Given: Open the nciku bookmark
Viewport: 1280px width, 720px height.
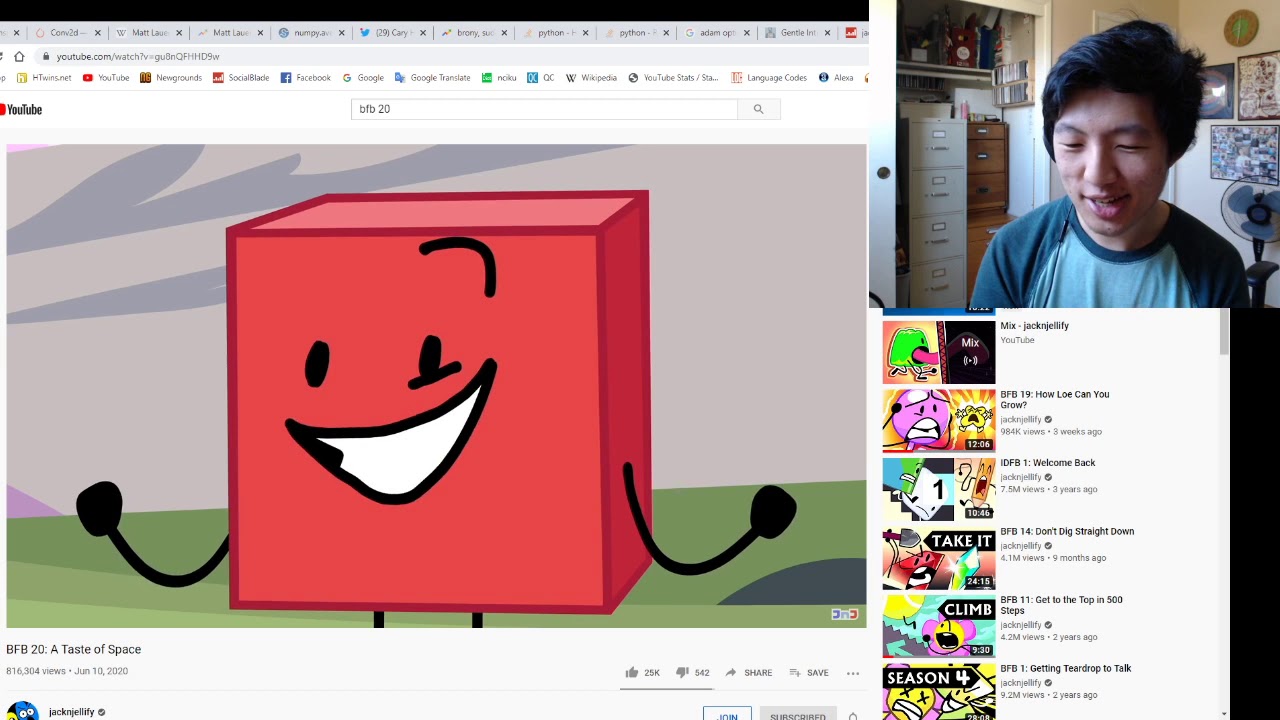Looking at the screenshot, I should 499,77.
